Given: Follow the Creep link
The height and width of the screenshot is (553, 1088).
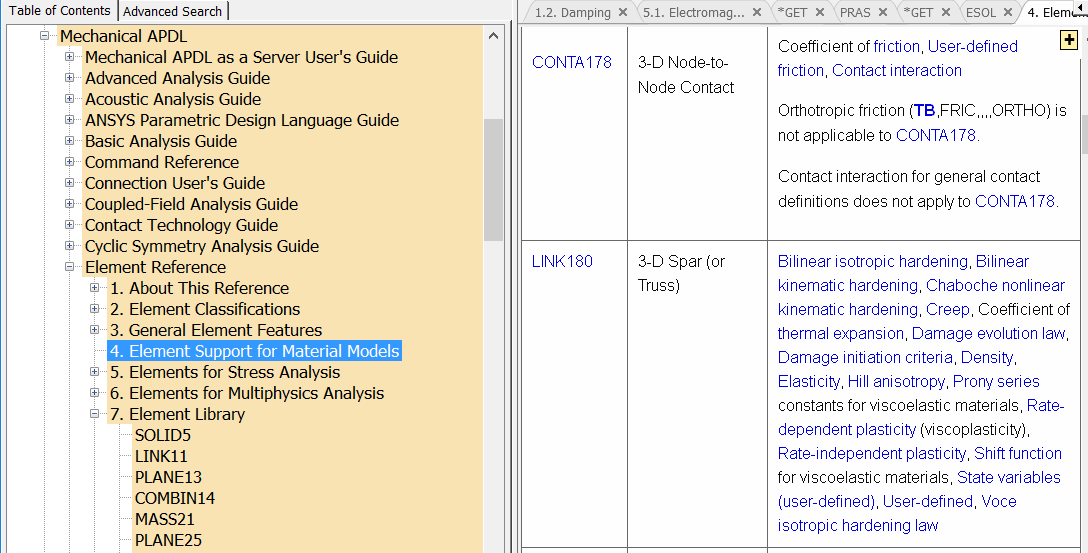Looking at the screenshot, I should tap(948, 309).
